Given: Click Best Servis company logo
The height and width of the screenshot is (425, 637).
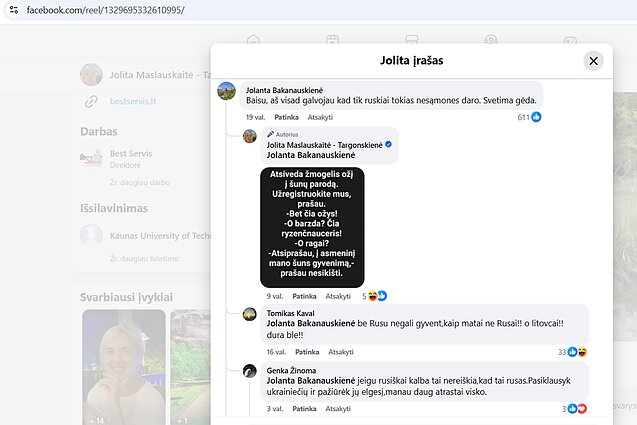Looking at the screenshot, I should tap(91, 158).
